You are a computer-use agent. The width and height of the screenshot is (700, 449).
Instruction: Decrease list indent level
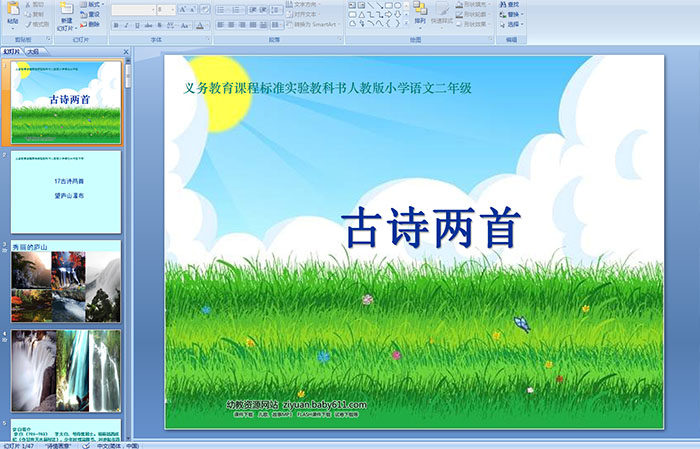click(x=253, y=9)
